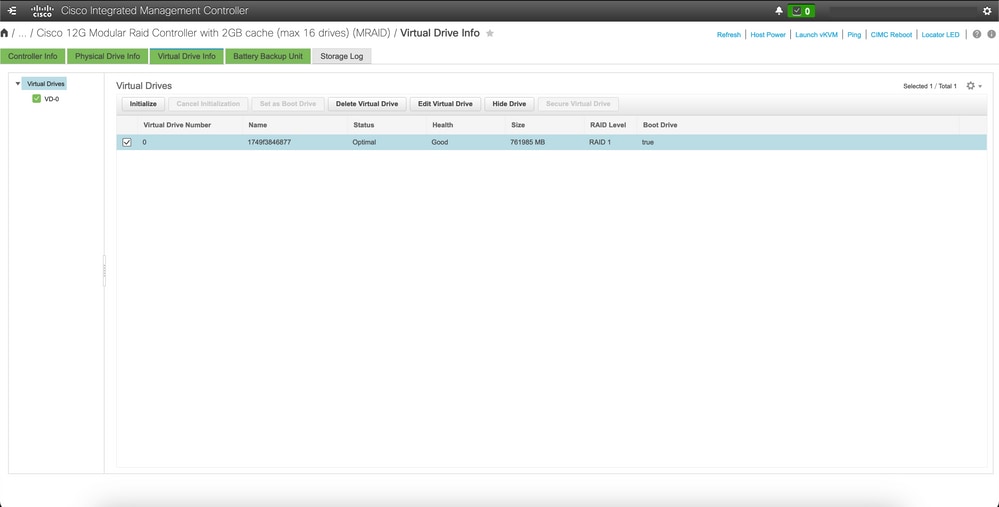This screenshot has height=507, width=999.
Task: Sort by RAID Level column header
Action: 607,125
